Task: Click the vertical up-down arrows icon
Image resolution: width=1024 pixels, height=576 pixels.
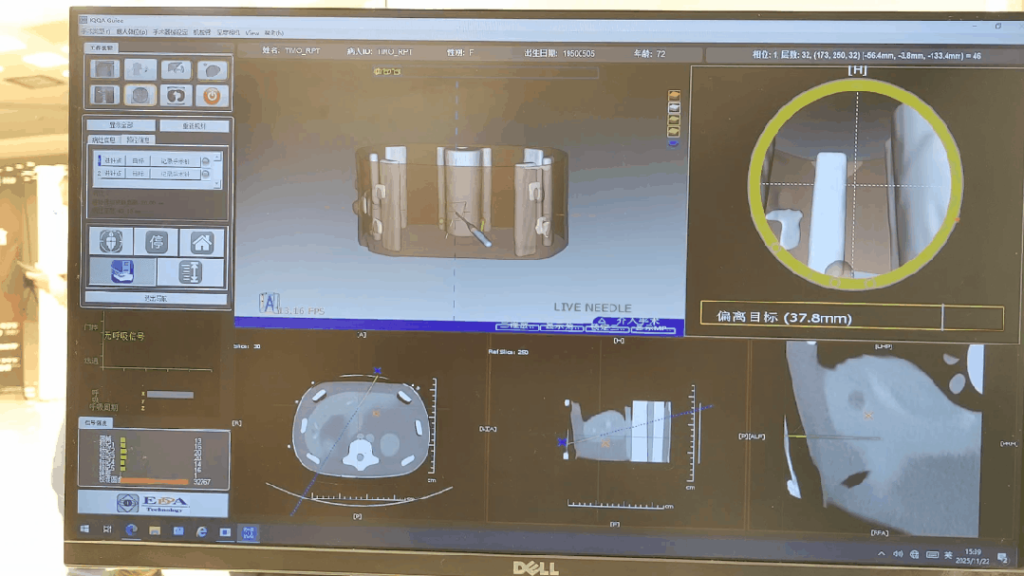Action: coord(189,272)
